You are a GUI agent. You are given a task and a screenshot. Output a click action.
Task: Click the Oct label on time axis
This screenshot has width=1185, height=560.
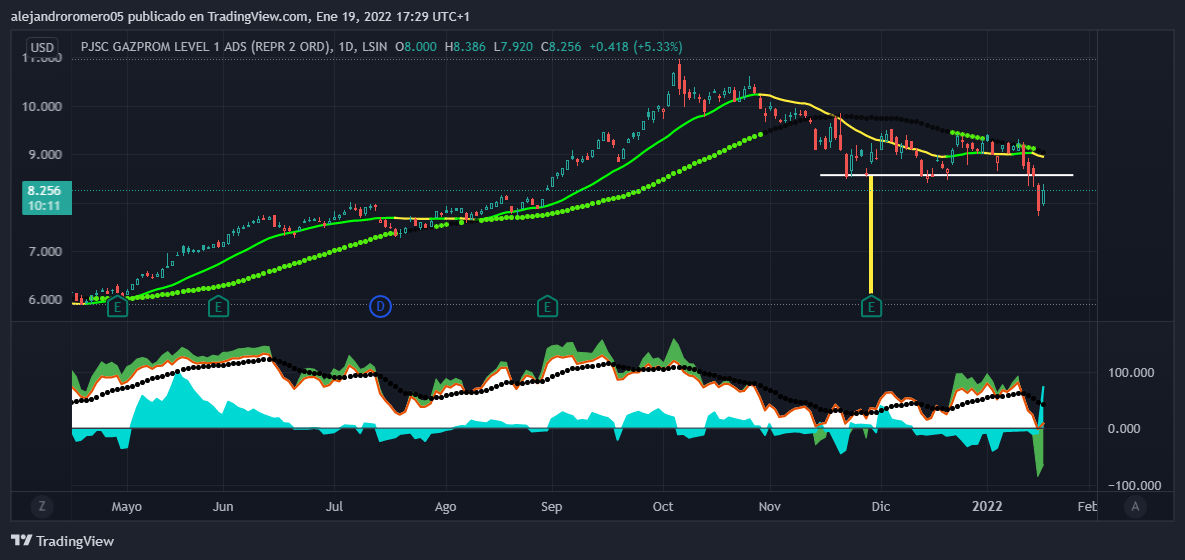click(x=664, y=506)
